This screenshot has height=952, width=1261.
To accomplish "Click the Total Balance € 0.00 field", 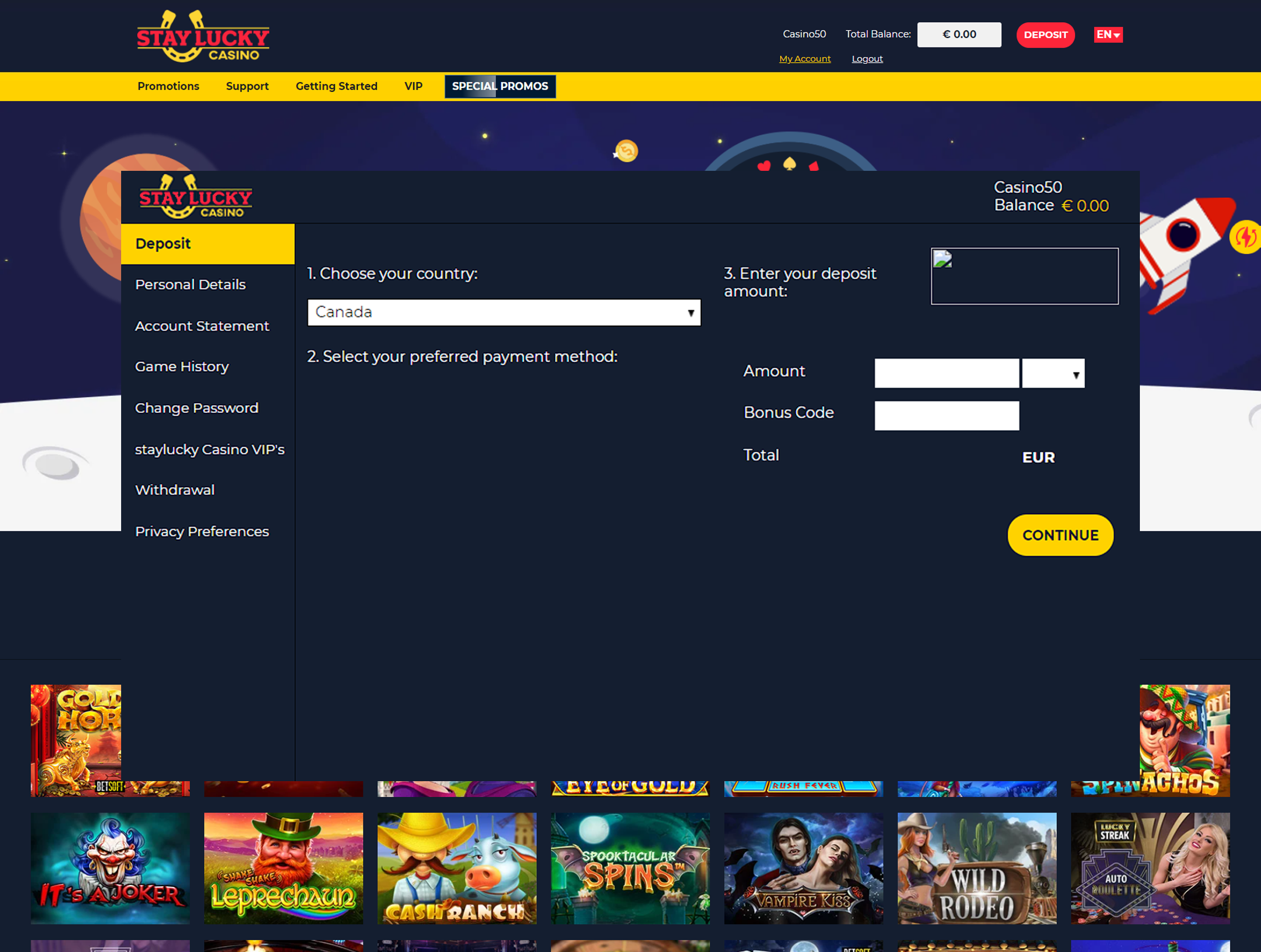I will coord(959,35).
